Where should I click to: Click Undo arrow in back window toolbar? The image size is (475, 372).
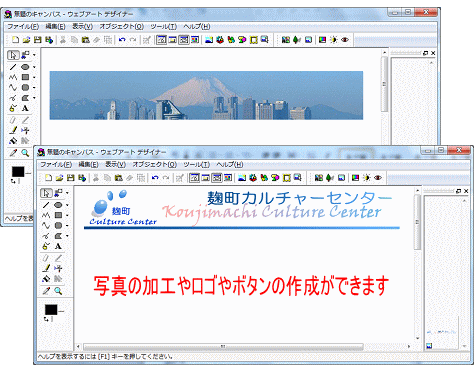click(x=122, y=40)
